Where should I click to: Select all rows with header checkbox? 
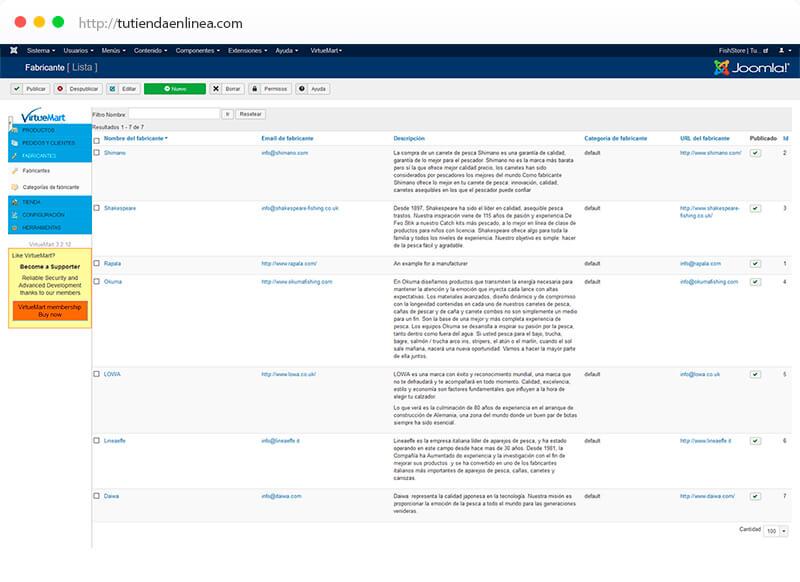(x=97, y=140)
